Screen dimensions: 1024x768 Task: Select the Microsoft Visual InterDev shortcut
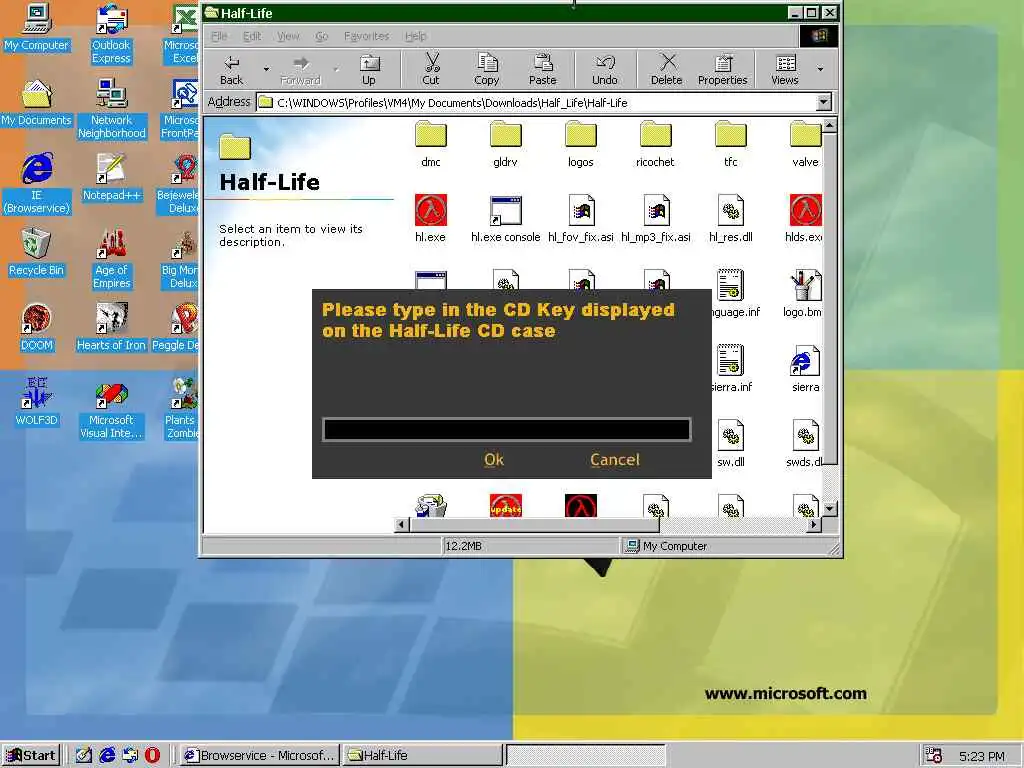point(111,409)
